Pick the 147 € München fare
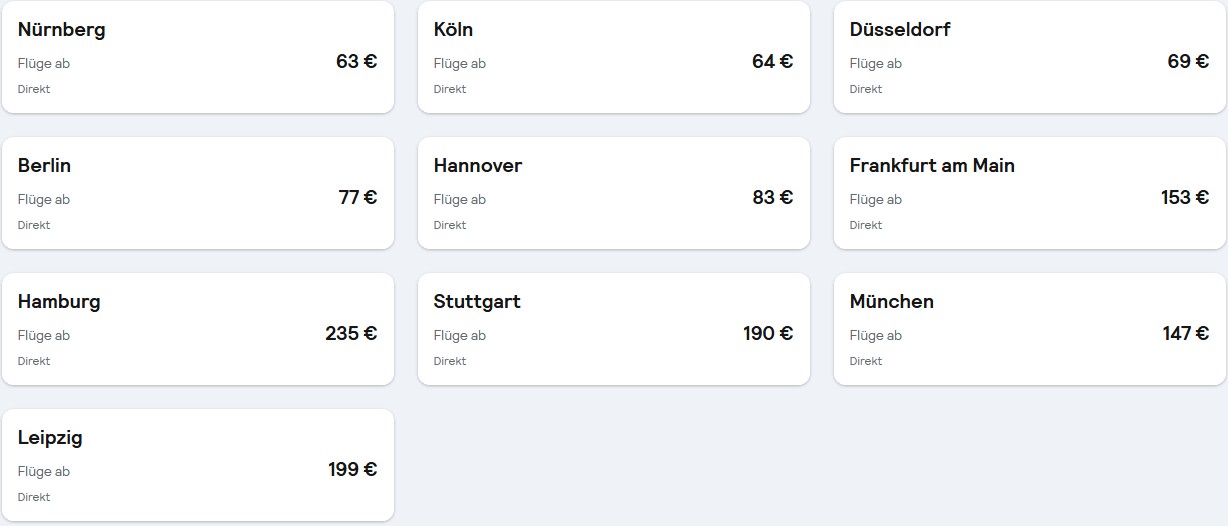 point(1185,334)
